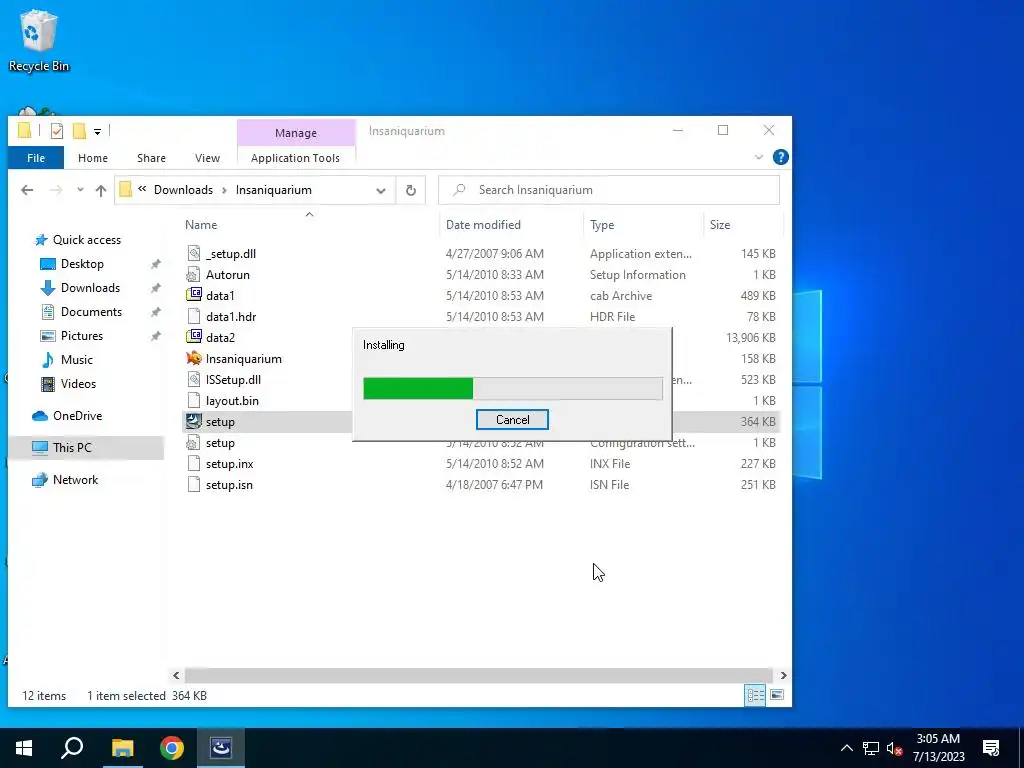Click Downloads in the address path
This screenshot has height=768, width=1024.
183,190
